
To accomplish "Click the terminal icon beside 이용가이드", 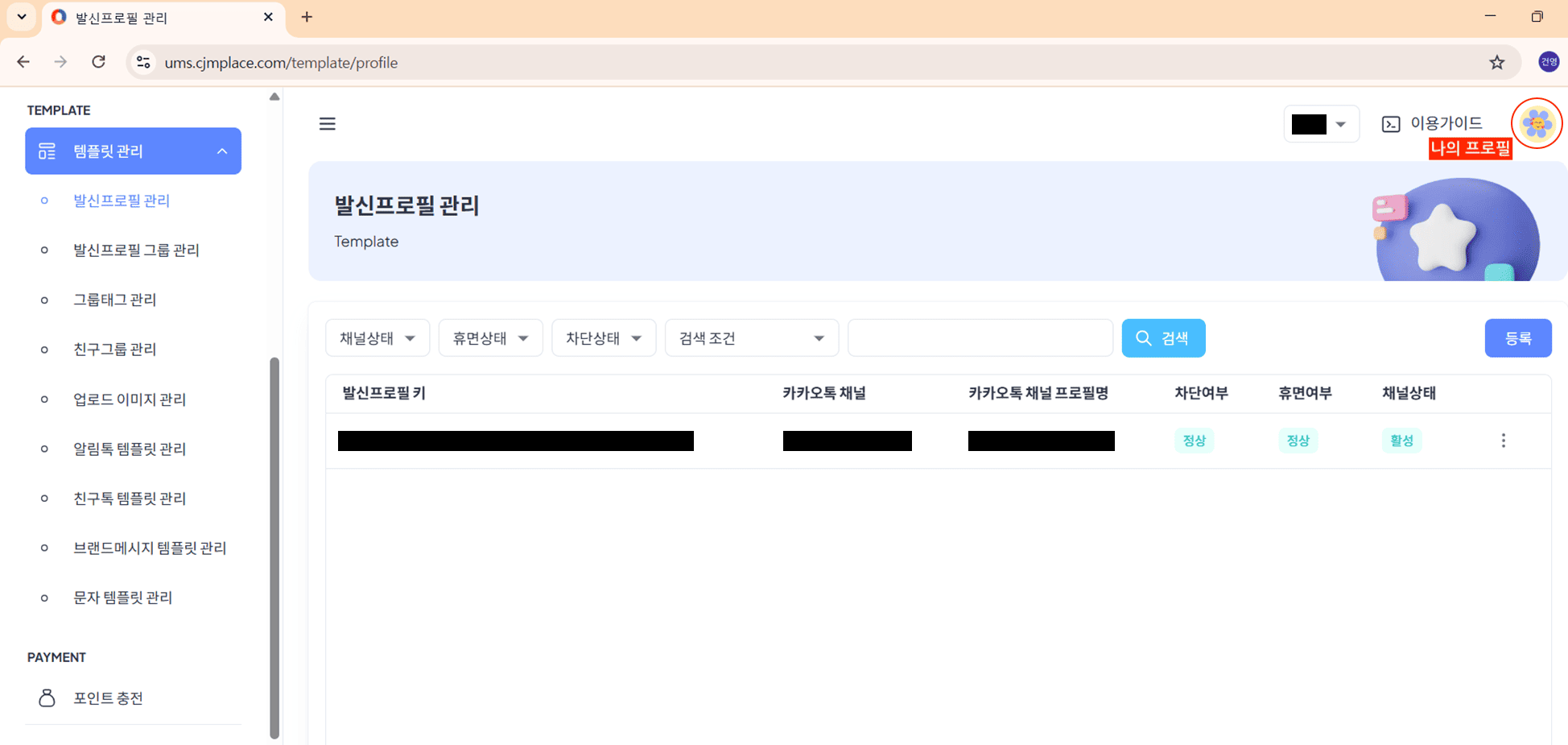I will [1391, 123].
